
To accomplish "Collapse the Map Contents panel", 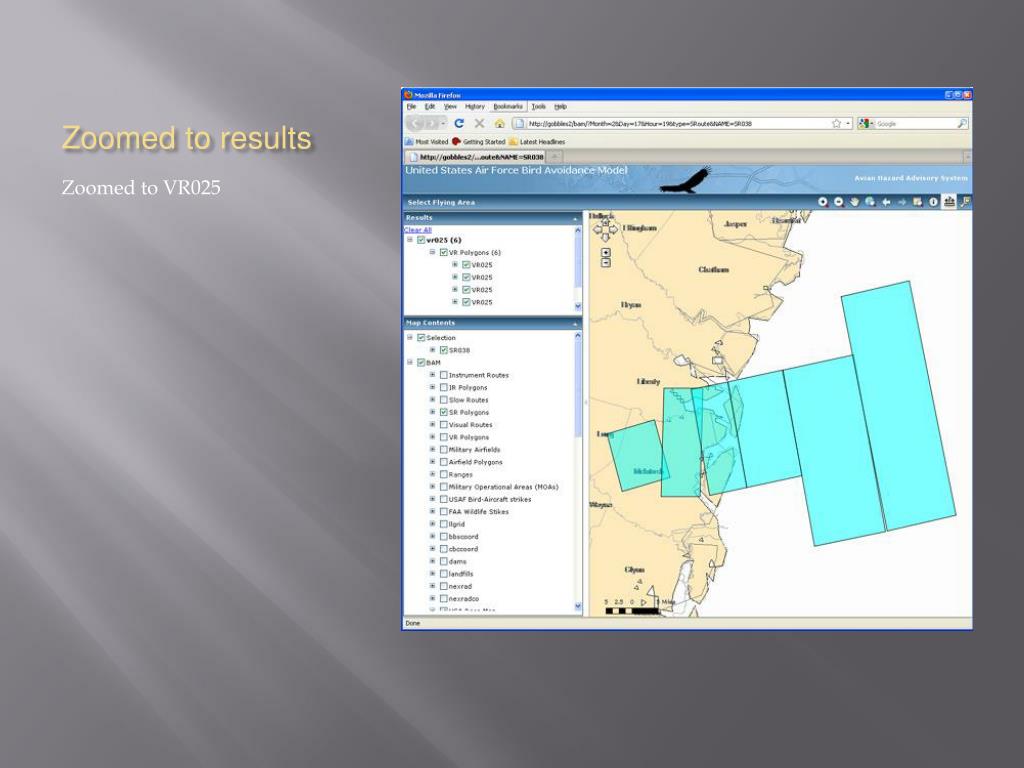I will coord(575,323).
